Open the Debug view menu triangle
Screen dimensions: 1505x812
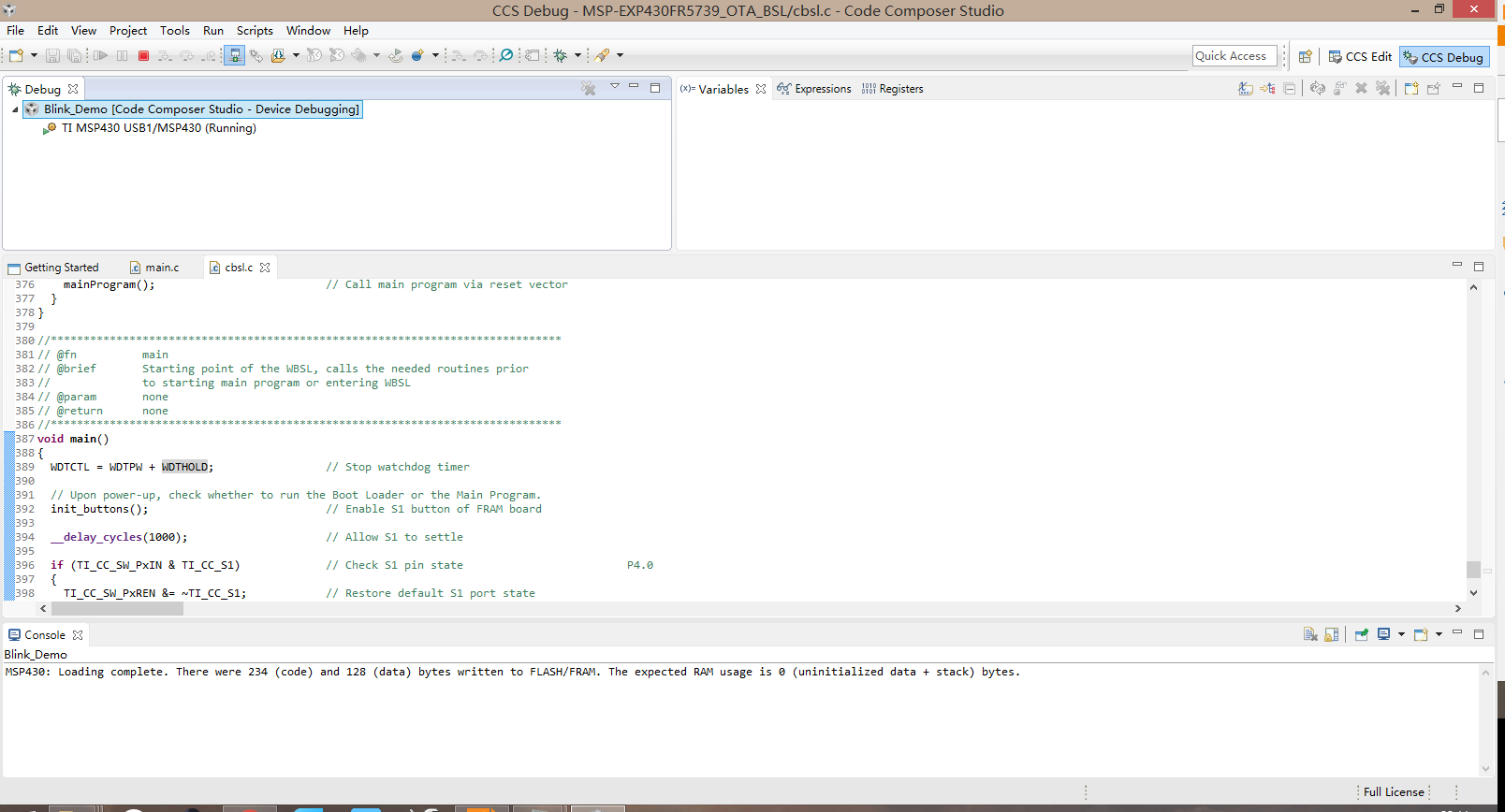pyautogui.click(x=615, y=86)
